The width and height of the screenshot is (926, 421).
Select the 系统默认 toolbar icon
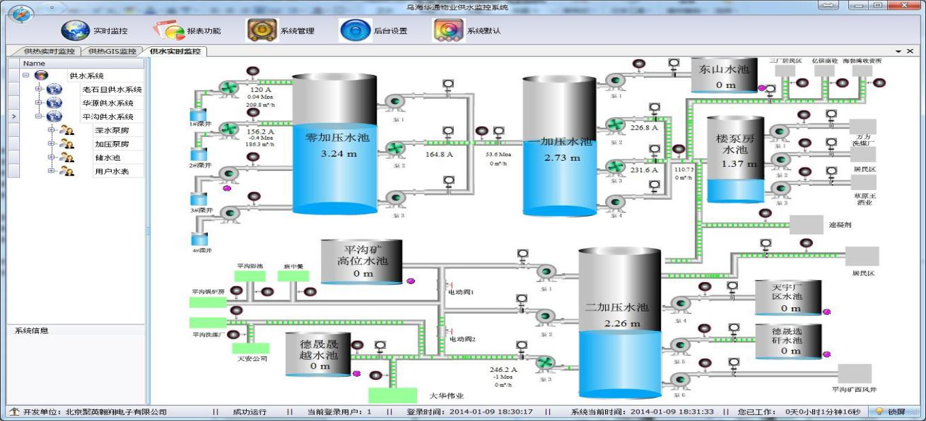click(447, 30)
